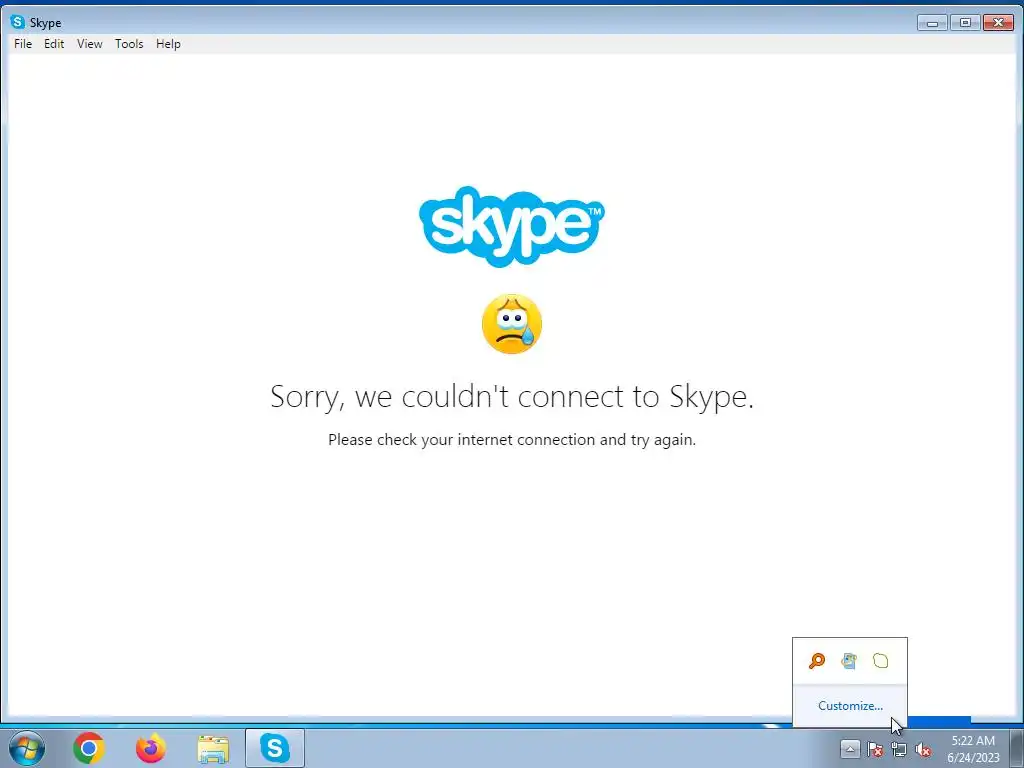Click the Windows Start button
Viewport: 1024px width, 768px height.
(26, 748)
